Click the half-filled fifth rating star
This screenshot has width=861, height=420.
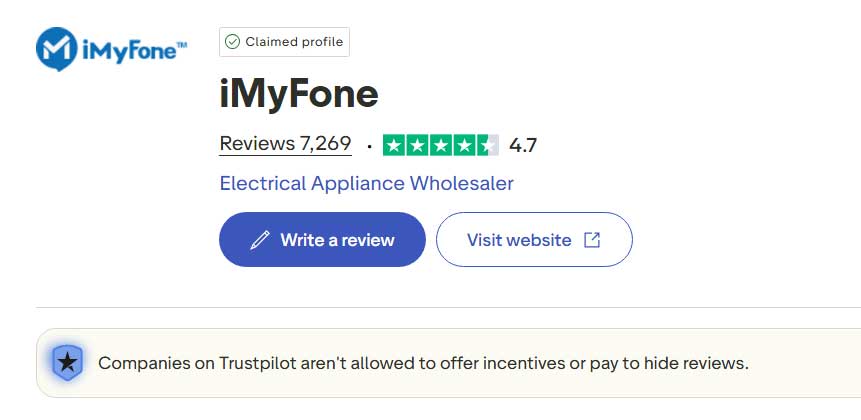point(487,145)
